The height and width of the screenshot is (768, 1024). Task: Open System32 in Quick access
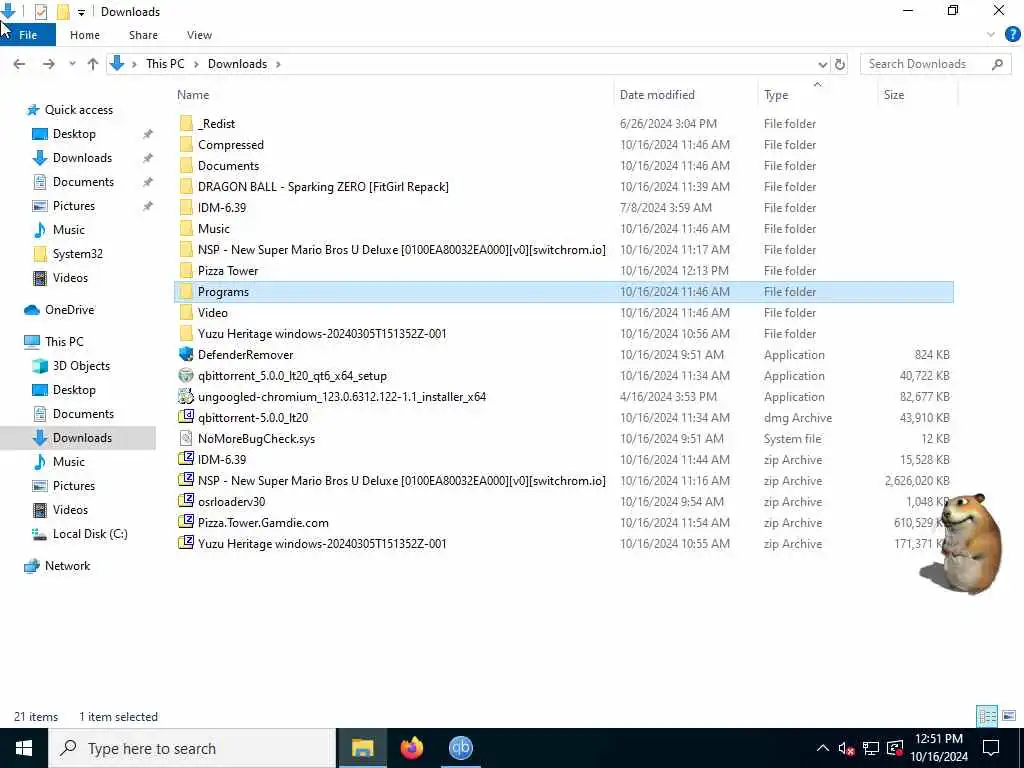78,253
